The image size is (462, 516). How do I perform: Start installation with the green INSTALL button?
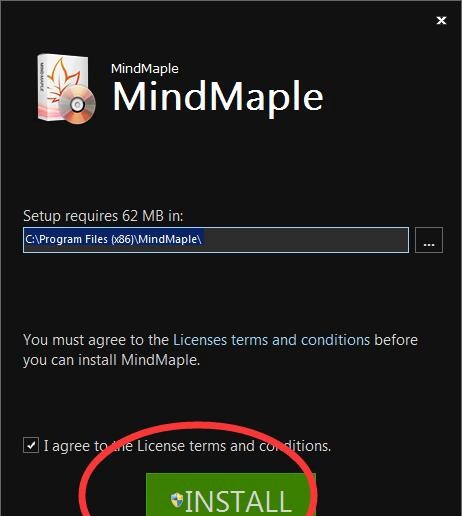coord(231,495)
